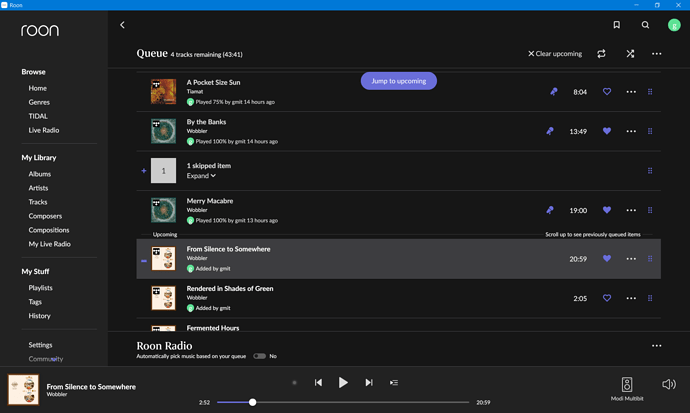Screen dimensions: 690x413
Task: Click drag handle of Rendered in Shades of Green
Action: pyautogui.click(x=650, y=298)
